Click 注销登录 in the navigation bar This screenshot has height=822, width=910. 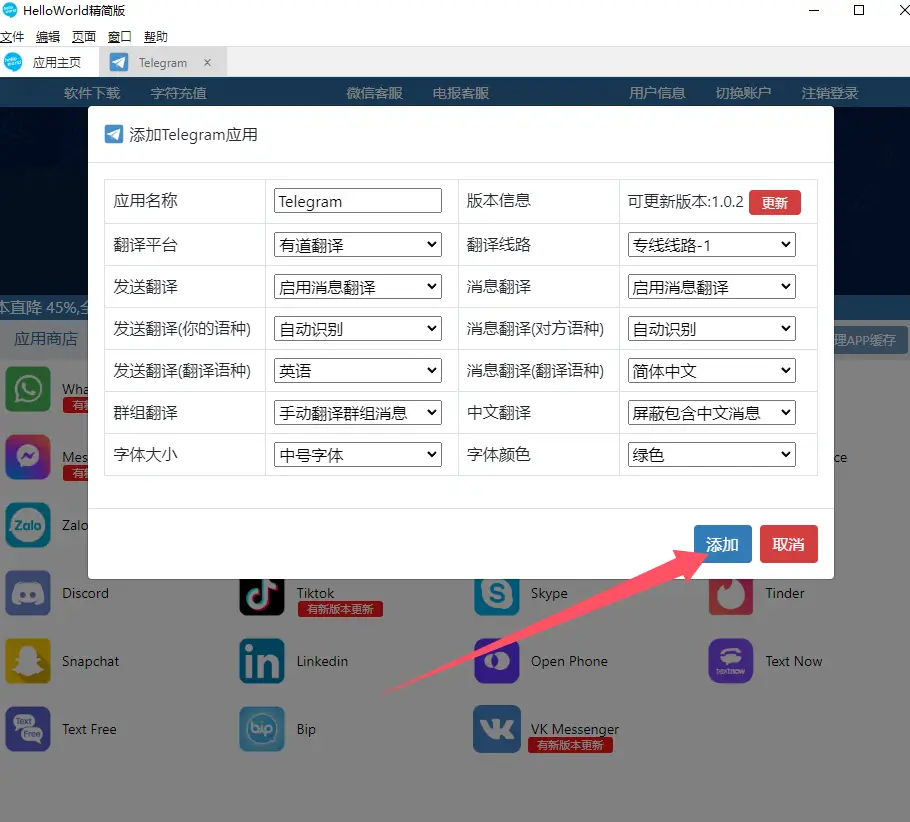click(x=830, y=93)
